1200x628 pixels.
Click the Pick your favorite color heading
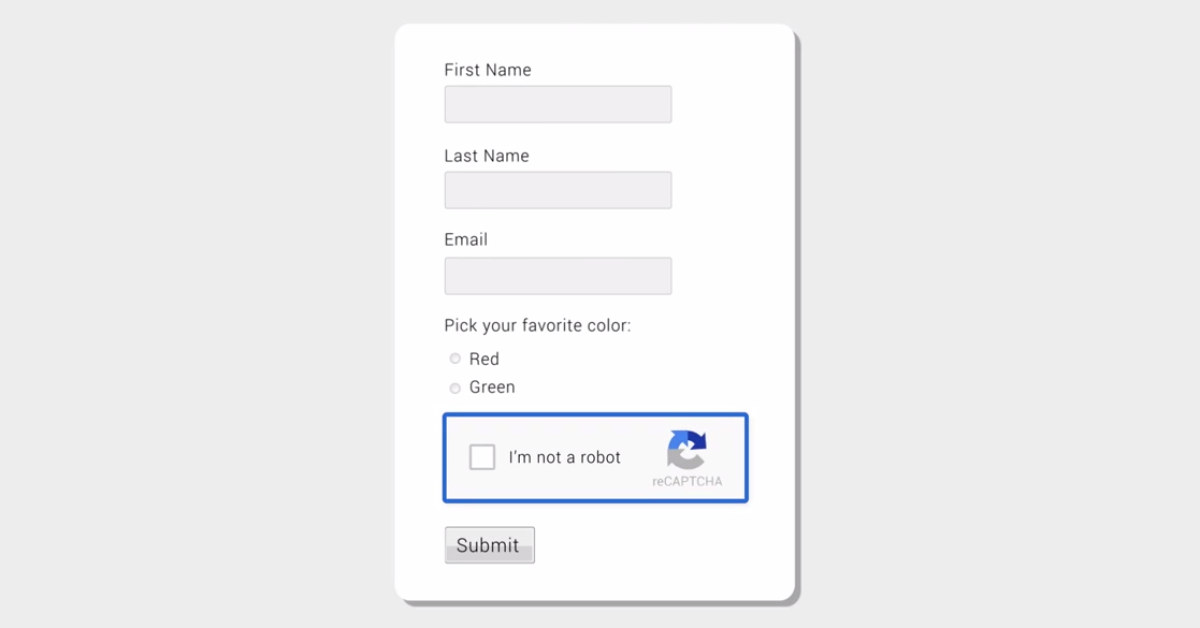coord(537,326)
